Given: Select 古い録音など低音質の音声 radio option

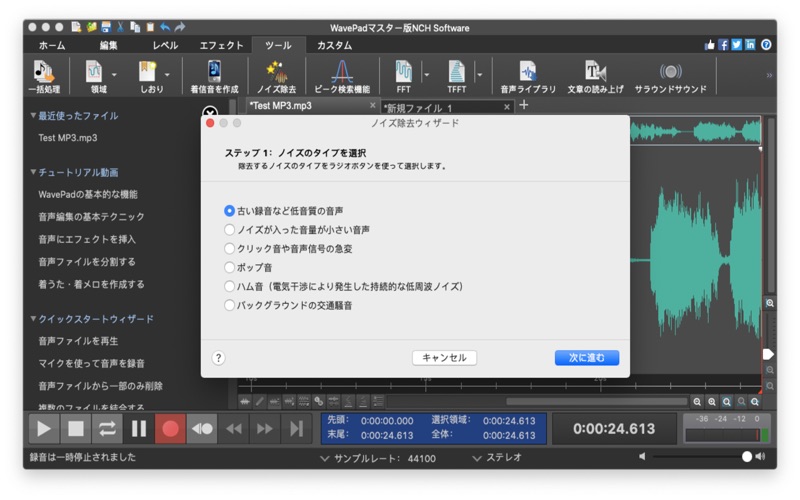Looking at the screenshot, I should tap(230, 211).
